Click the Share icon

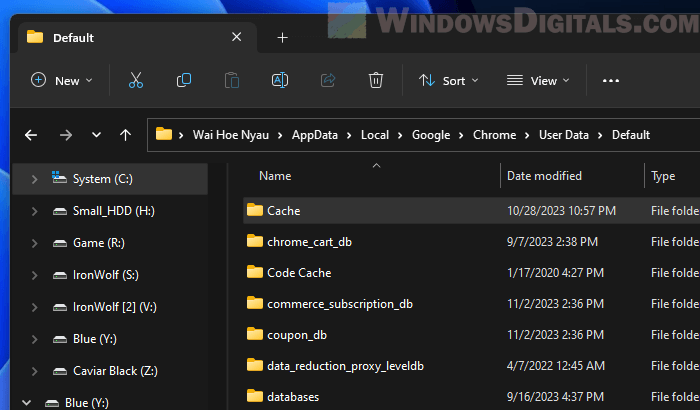328,80
